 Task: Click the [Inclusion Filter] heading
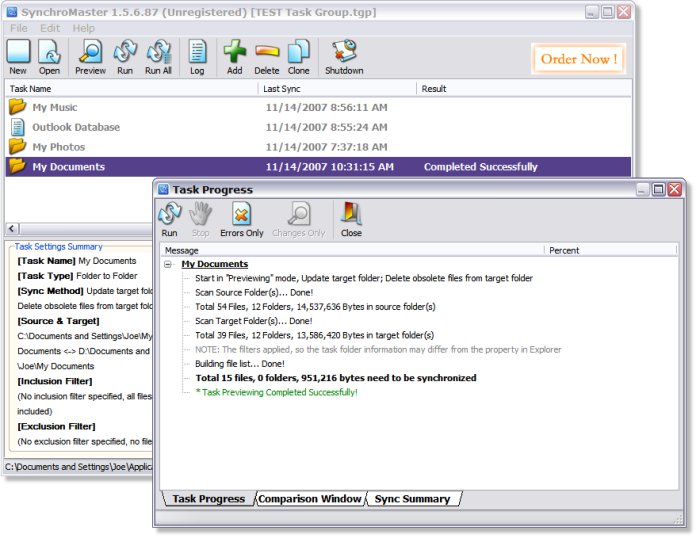click(55, 381)
